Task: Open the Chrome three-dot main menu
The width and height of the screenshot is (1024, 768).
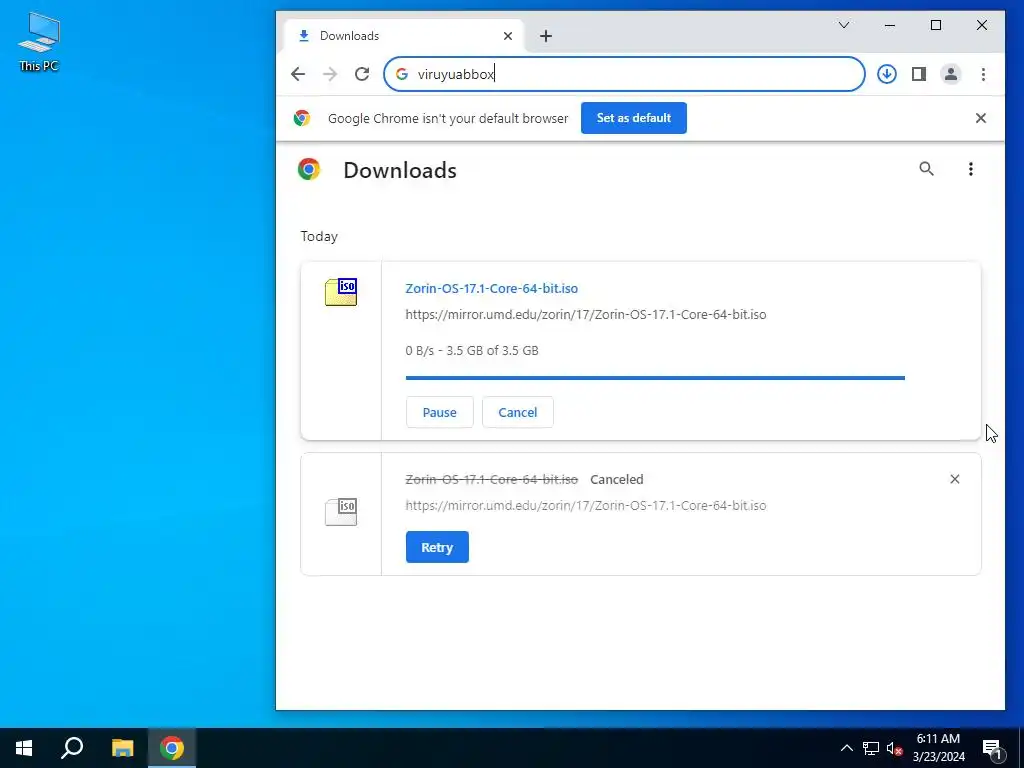Action: click(983, 74)
